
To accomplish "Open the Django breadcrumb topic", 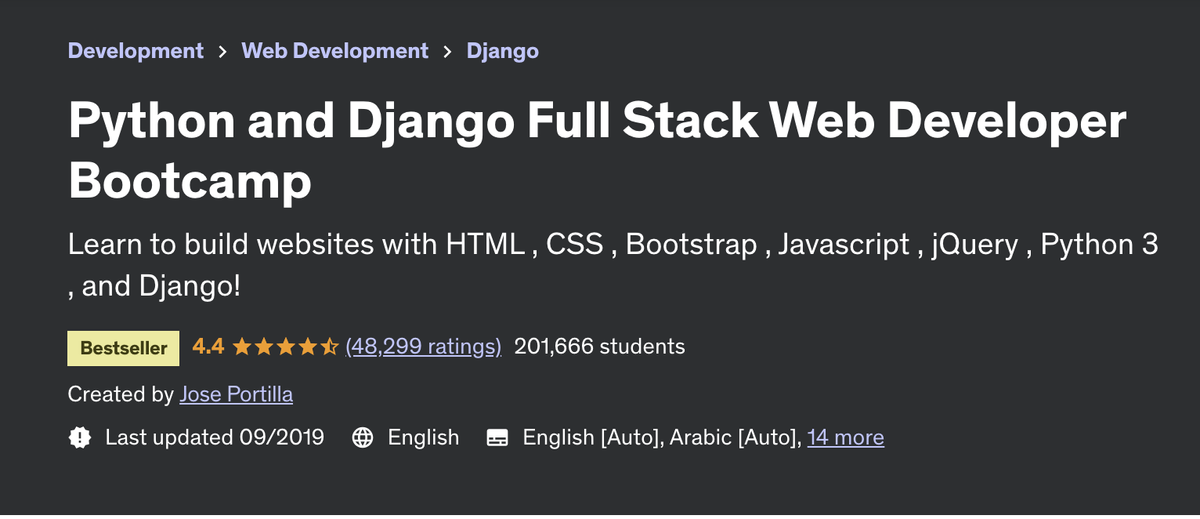I will pos(502,50).
